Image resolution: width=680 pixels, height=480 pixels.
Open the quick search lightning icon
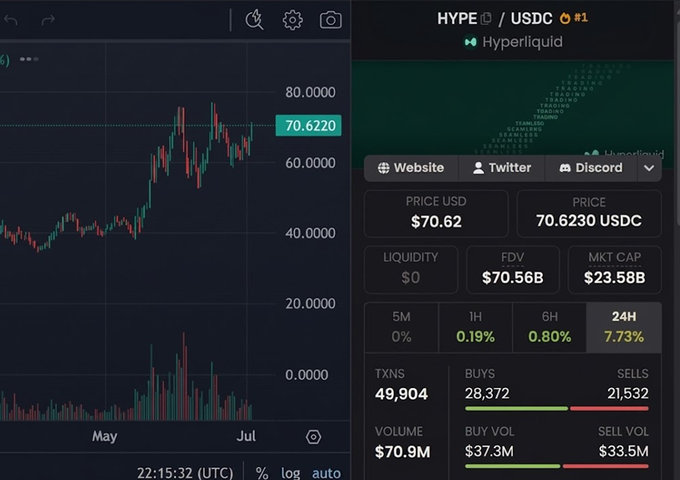[254, 20]
